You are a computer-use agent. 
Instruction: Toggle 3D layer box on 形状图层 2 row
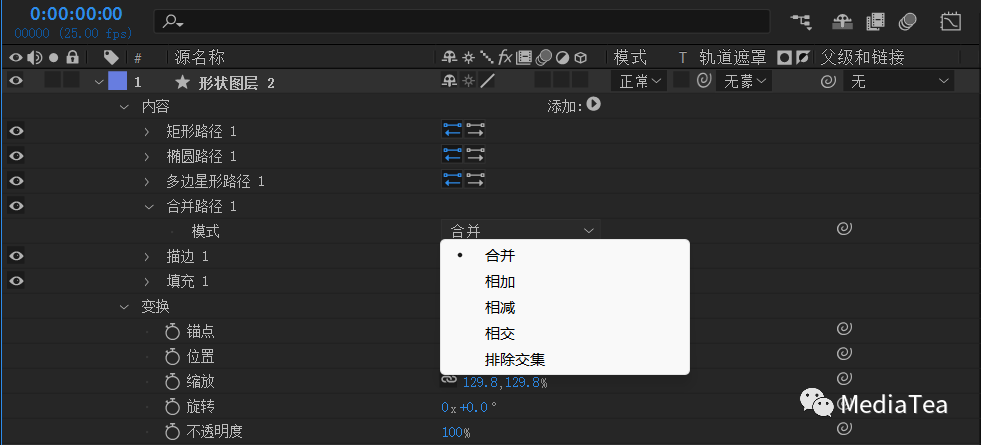click(x=580, y=79)
